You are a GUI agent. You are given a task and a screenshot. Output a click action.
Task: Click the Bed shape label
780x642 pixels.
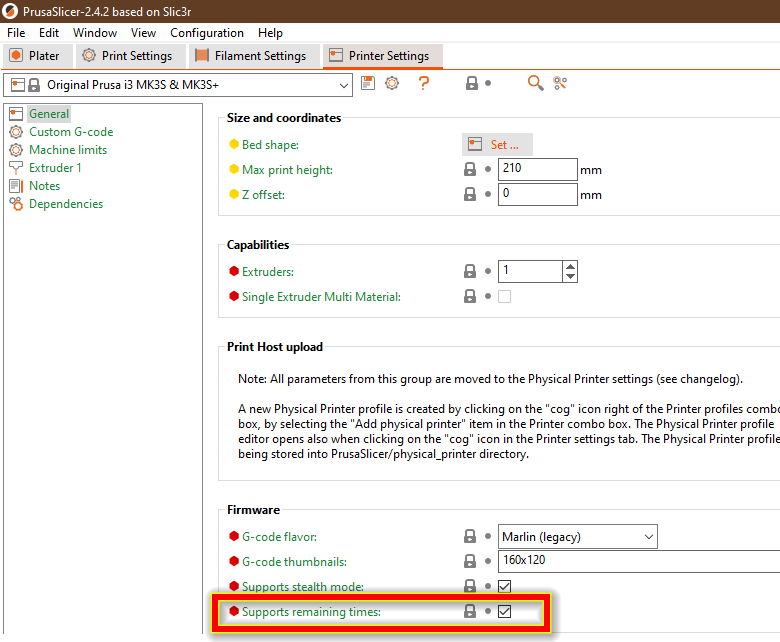pyautogui.click(x=270, y=145)
